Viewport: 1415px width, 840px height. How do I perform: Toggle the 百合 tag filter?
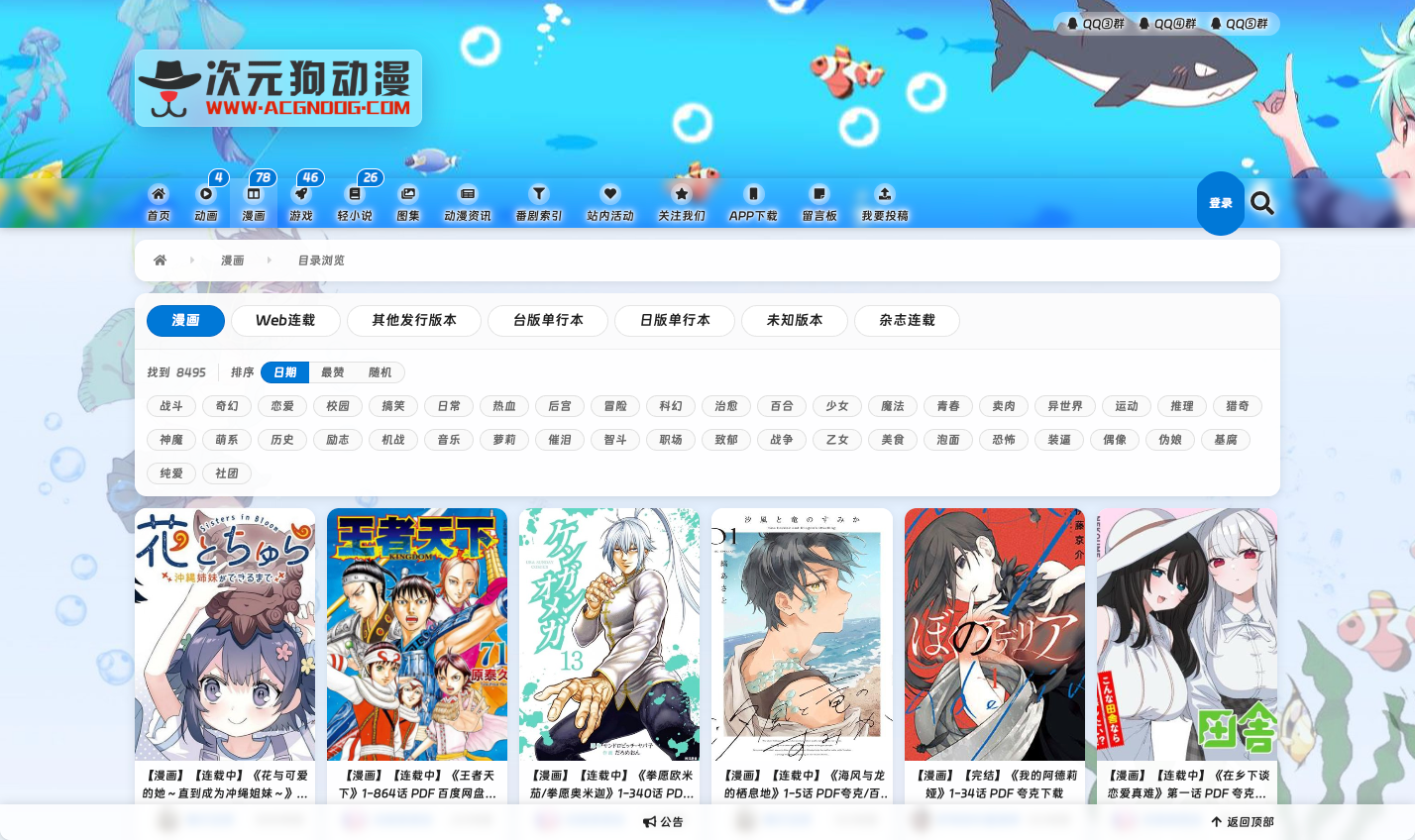tap(782, 406)
